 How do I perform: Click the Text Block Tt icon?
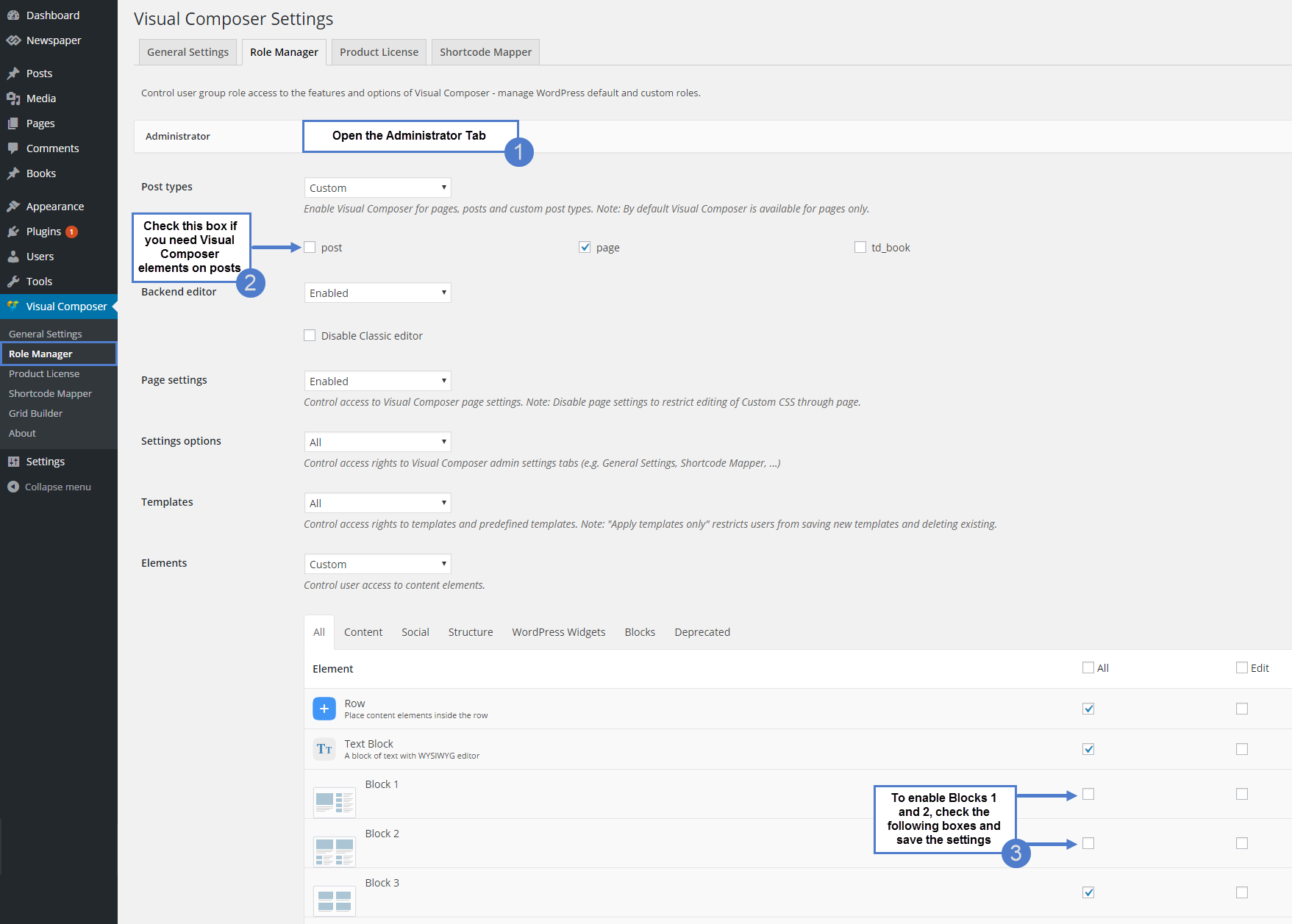point(324,749)
